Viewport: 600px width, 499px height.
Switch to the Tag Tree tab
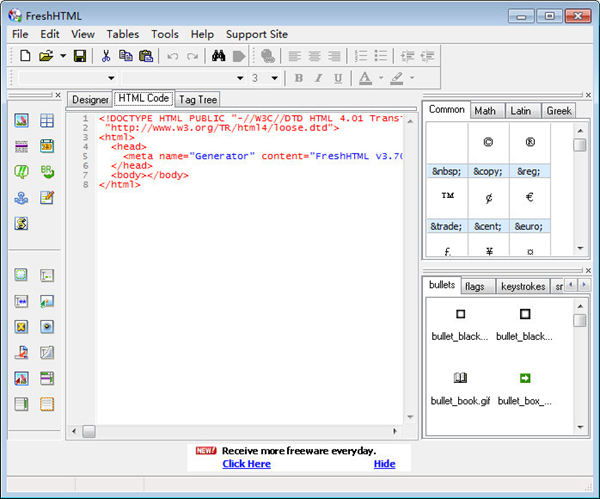tap(196, 99)
